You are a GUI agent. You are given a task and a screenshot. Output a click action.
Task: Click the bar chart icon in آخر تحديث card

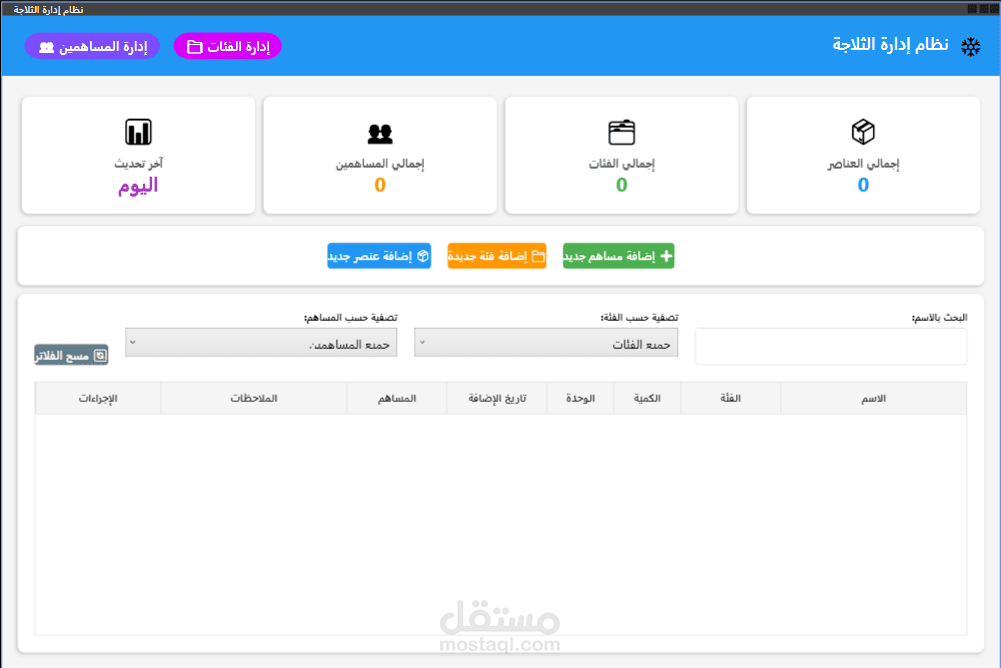[x=139, y=132]
